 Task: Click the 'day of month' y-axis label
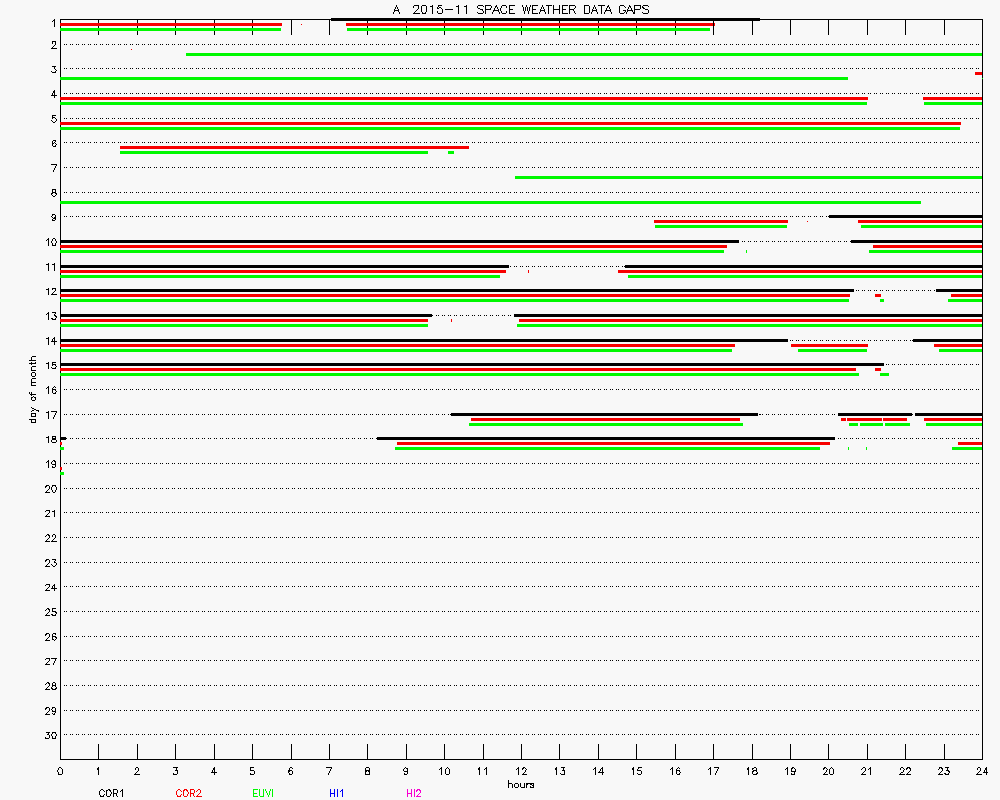(x=35, y=388)
